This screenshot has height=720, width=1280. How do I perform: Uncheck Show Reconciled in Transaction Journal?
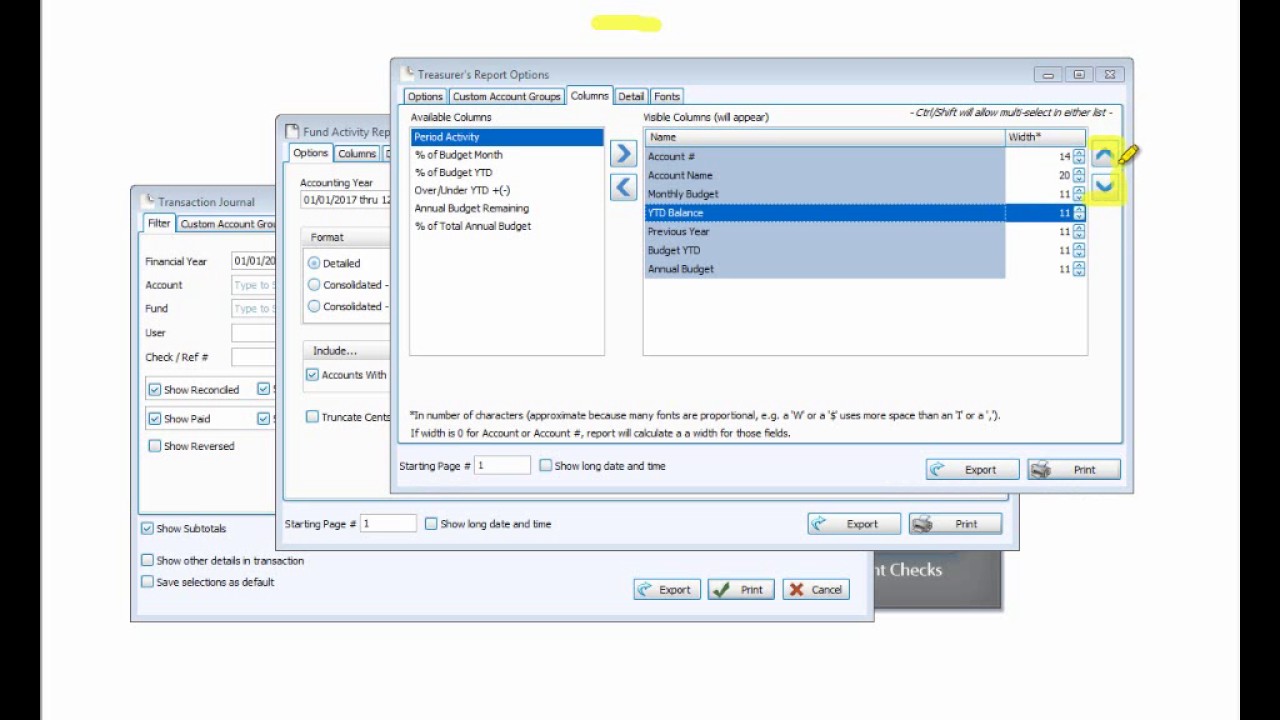pyautogui.click(x=155, y=389)
